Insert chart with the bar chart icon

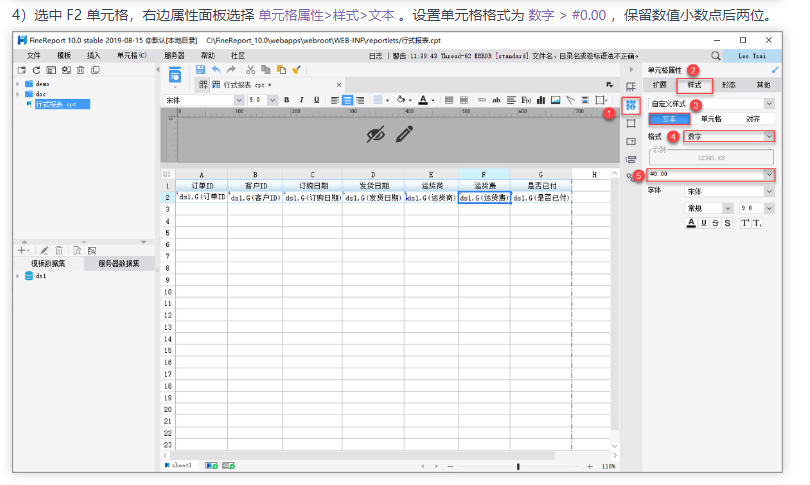(541, 100)
